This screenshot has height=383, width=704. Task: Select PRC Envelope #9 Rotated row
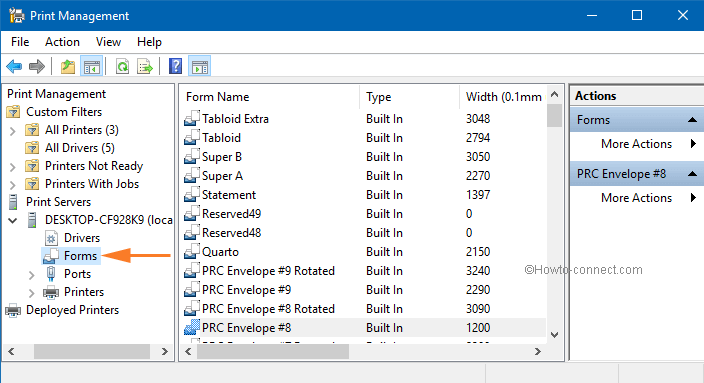(364, 271)
